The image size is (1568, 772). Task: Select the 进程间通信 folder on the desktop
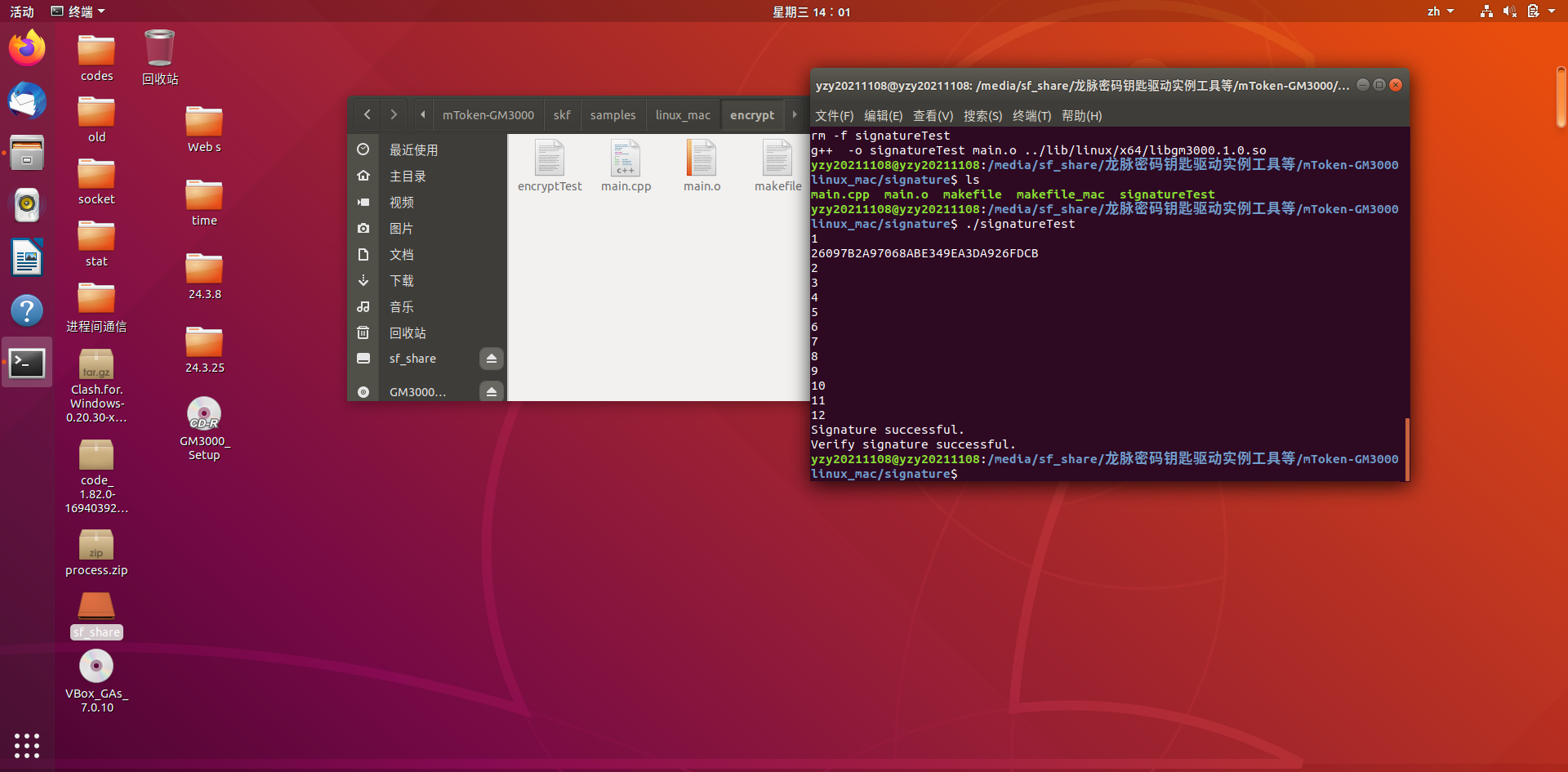click(96, 307)
